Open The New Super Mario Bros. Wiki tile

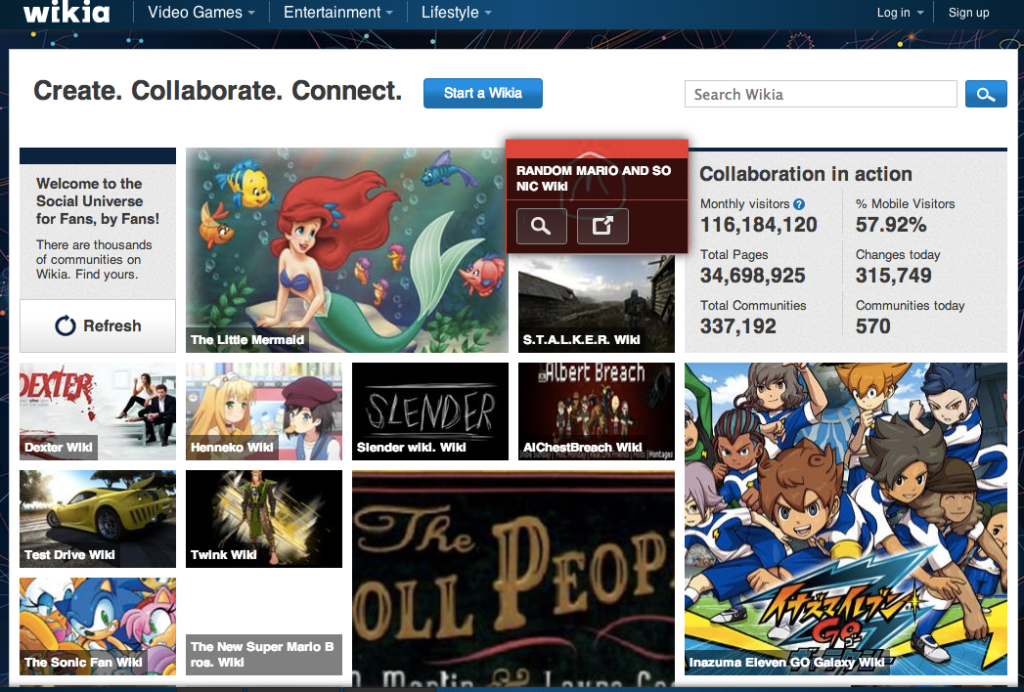(264, 626)
